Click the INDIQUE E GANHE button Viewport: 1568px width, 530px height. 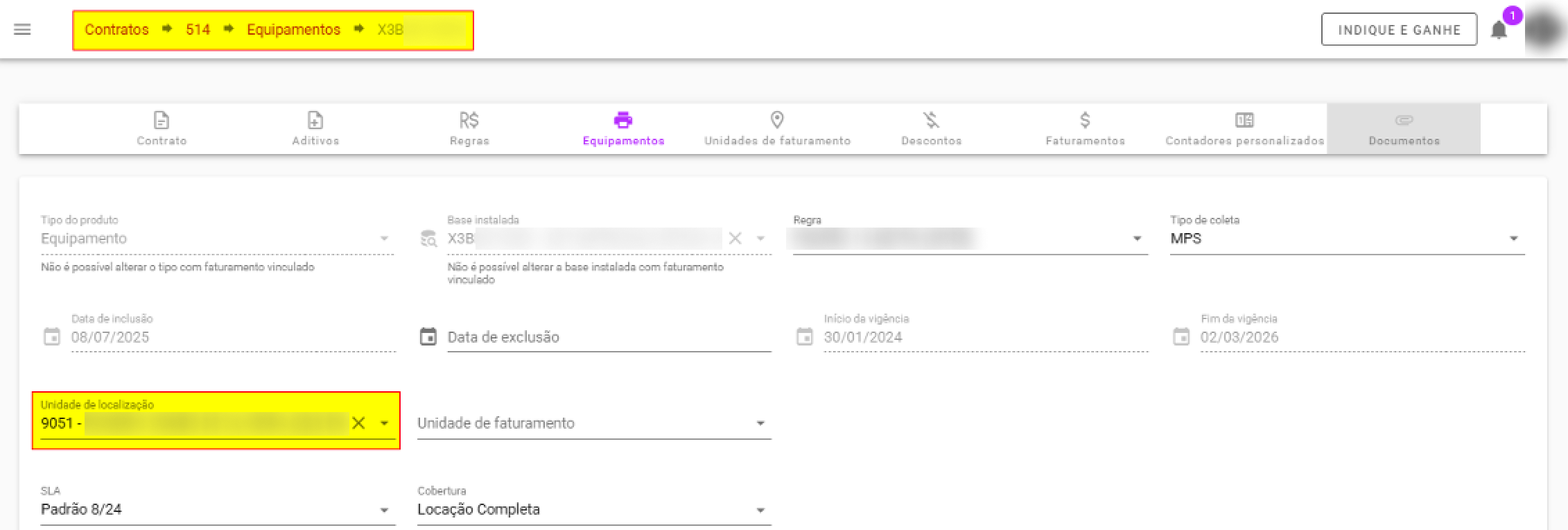(1399, 30)
